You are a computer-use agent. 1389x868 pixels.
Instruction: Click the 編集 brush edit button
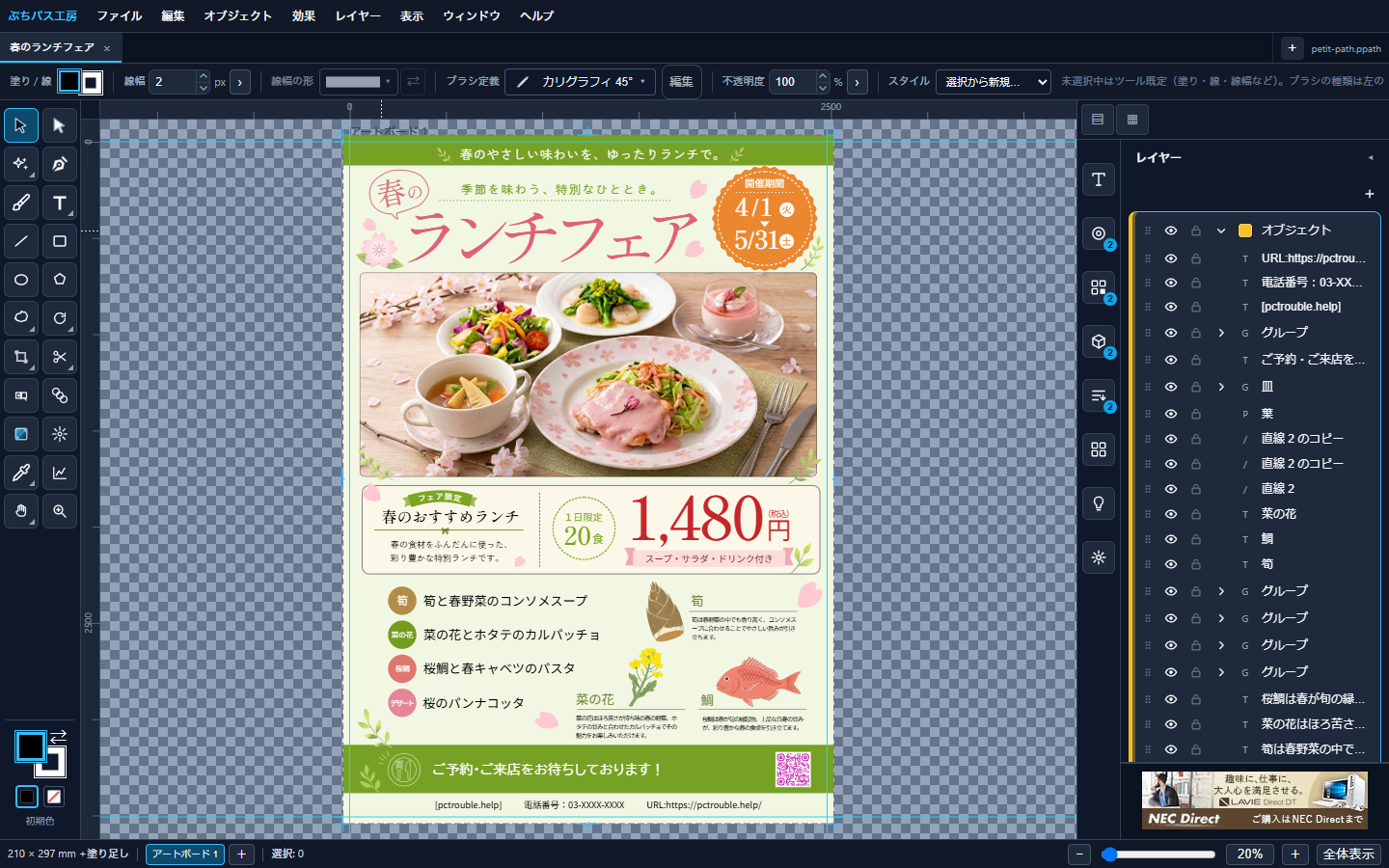click(681, 82)
